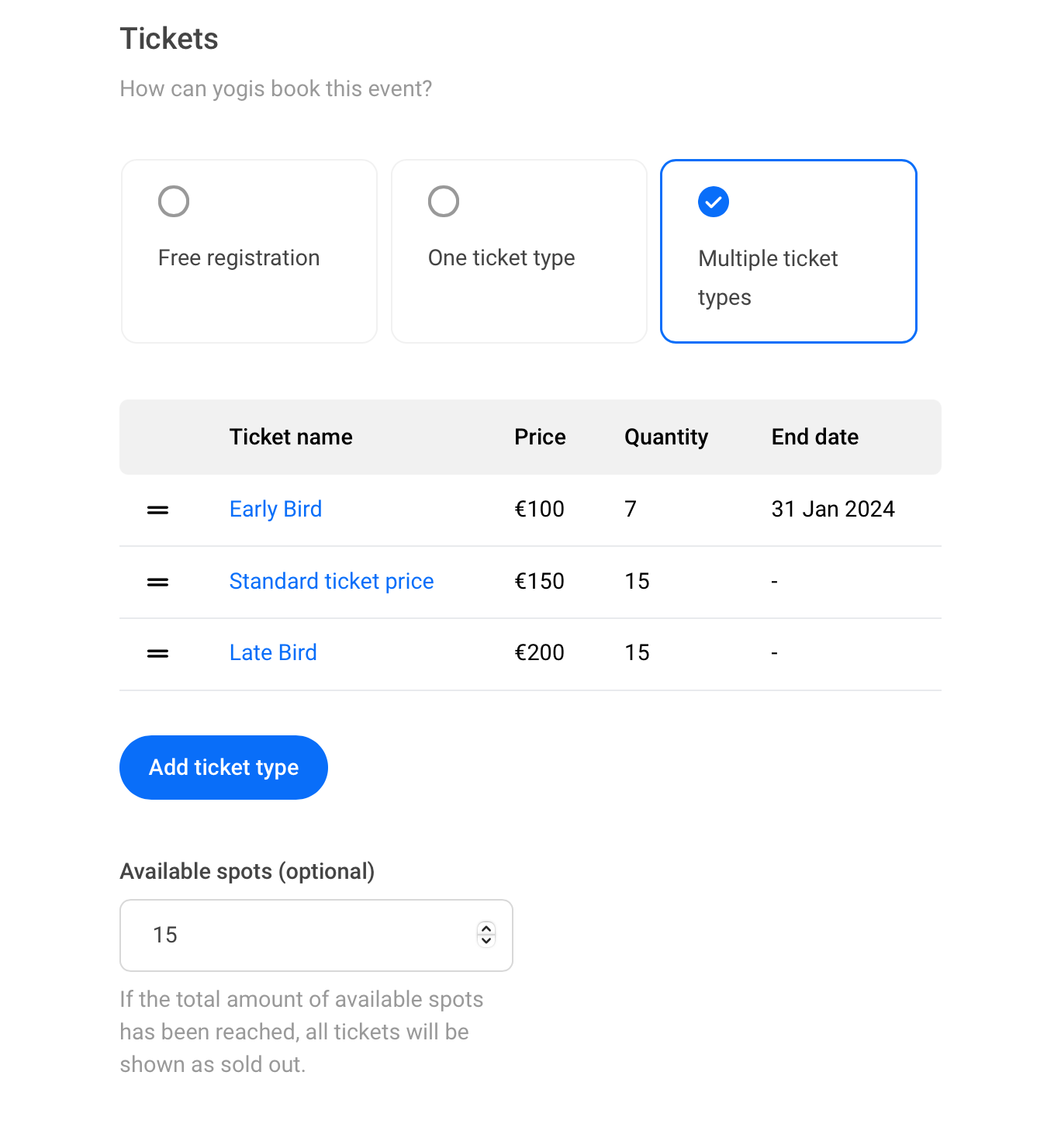Click the One ticket type card label
This screenshot has width=1061, height=1148.
click(x=502, y=258)
